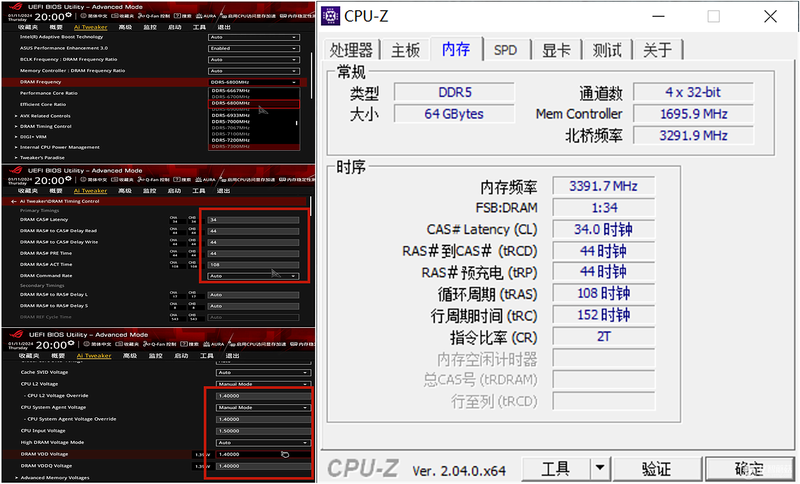Click the 2T command rate value
800x484 pixels.
tap(604, 337)
